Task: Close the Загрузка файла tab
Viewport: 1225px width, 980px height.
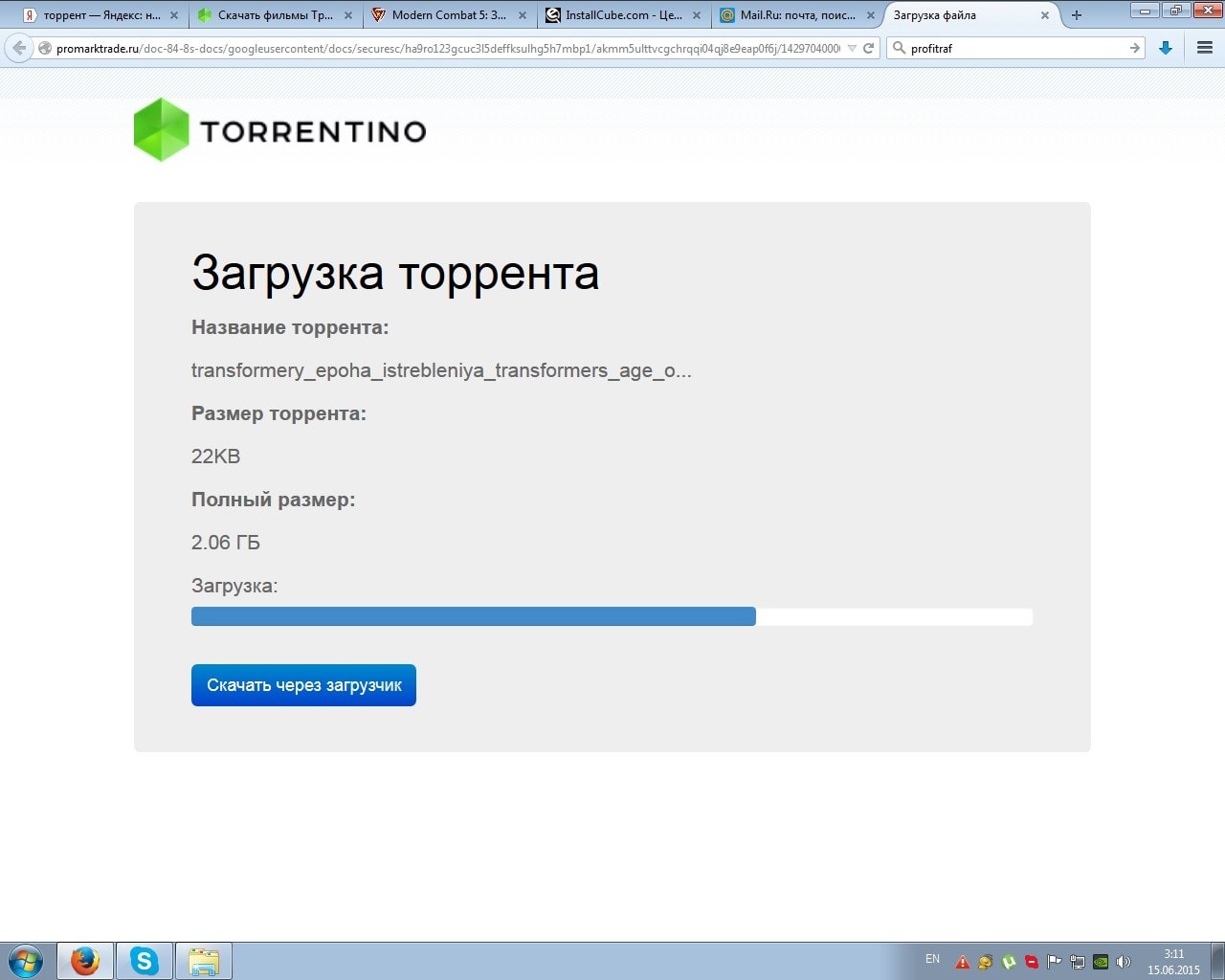Action: coord(1045,15)
